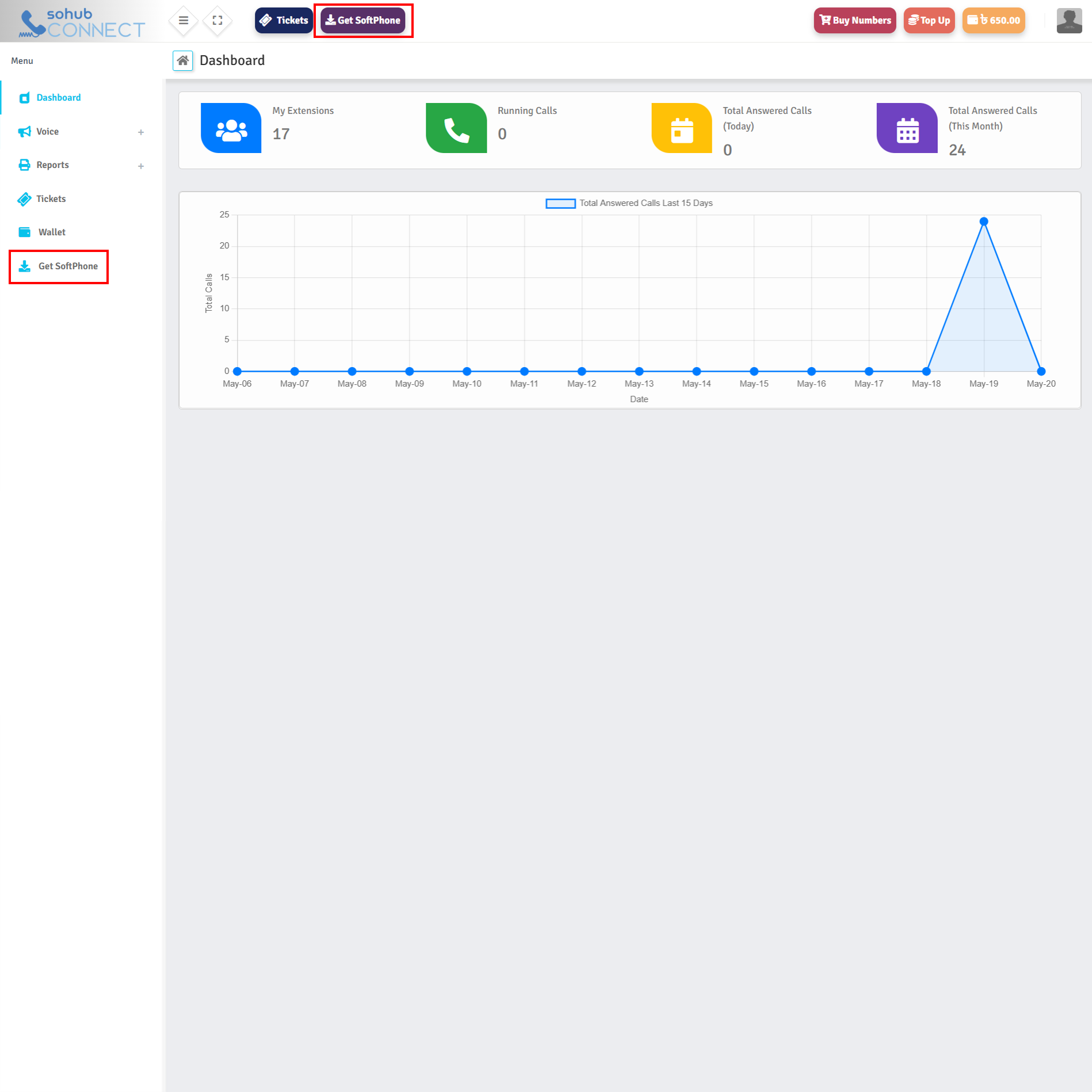Expand the Reports submenu plus sign
Screen dimensions: 1092x1092
(x=141, y=166)
